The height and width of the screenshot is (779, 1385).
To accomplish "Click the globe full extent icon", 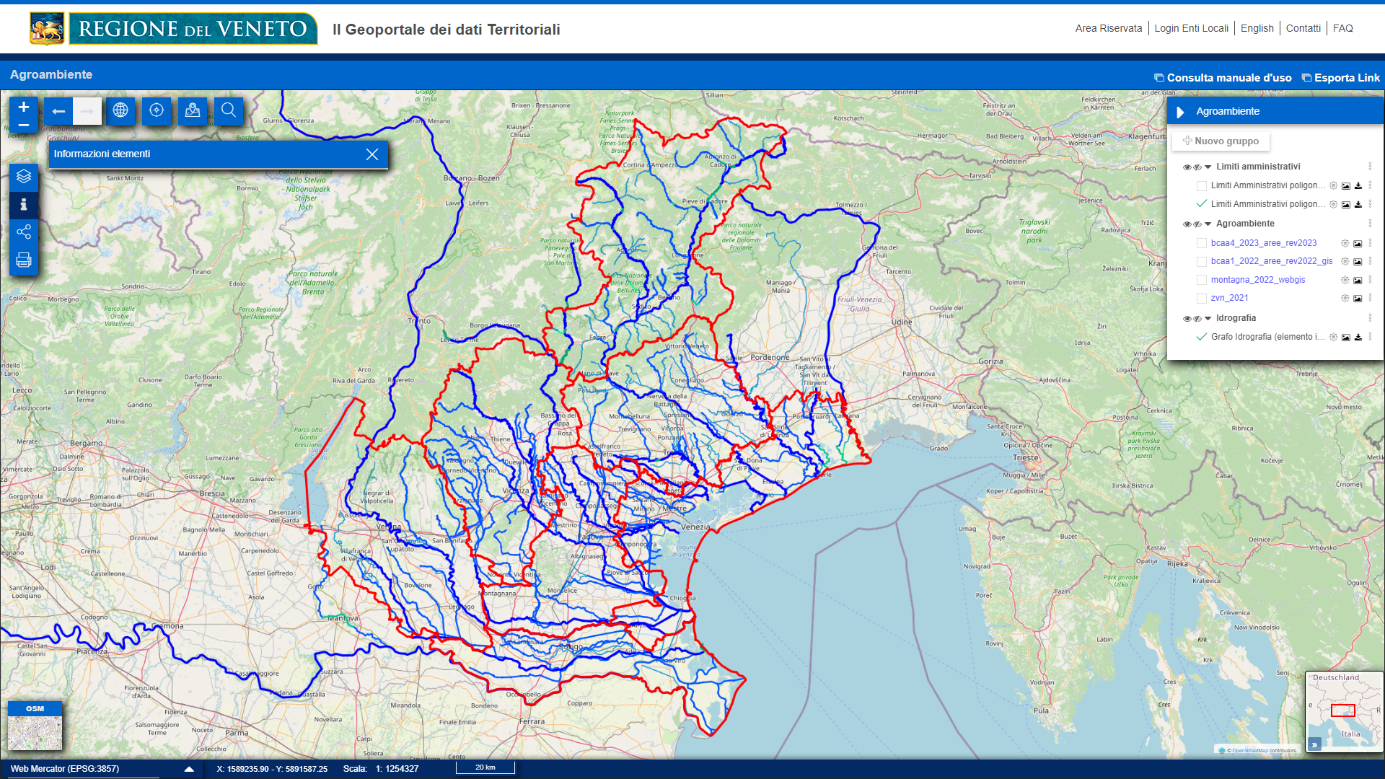I will pos(121,111).
